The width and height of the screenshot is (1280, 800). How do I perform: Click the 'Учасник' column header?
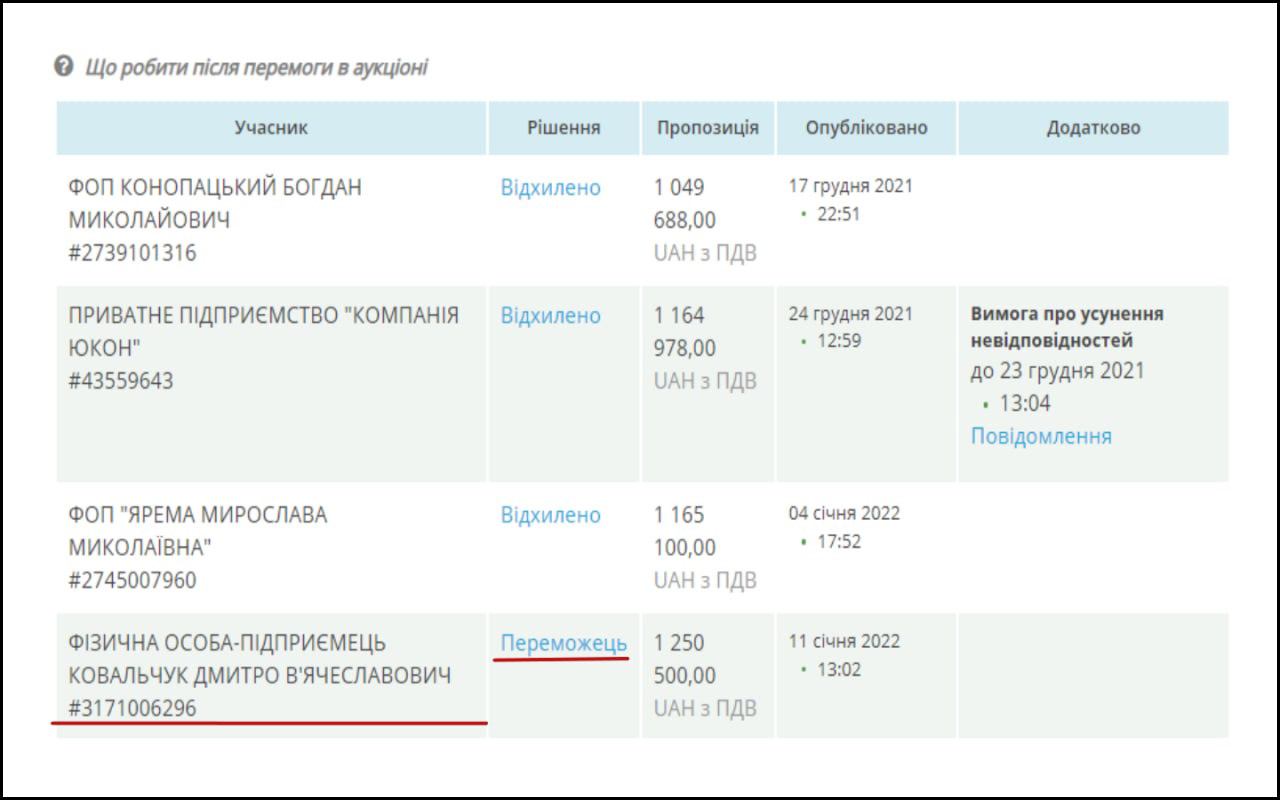coord(271,128)
